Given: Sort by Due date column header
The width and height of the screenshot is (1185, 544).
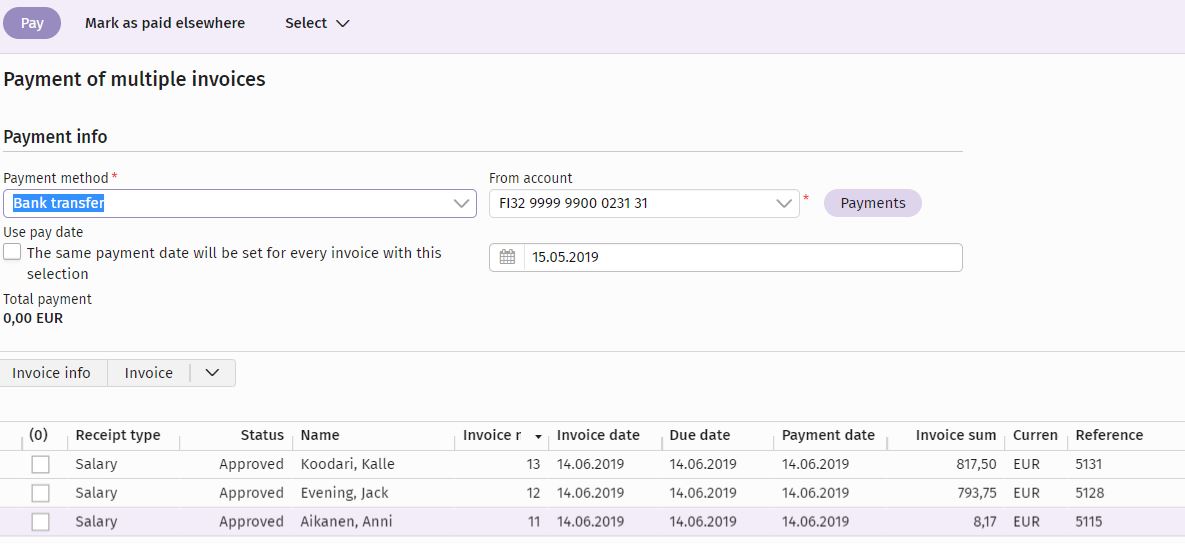Looking at the screenshot, I should click(x=699, y=435).
